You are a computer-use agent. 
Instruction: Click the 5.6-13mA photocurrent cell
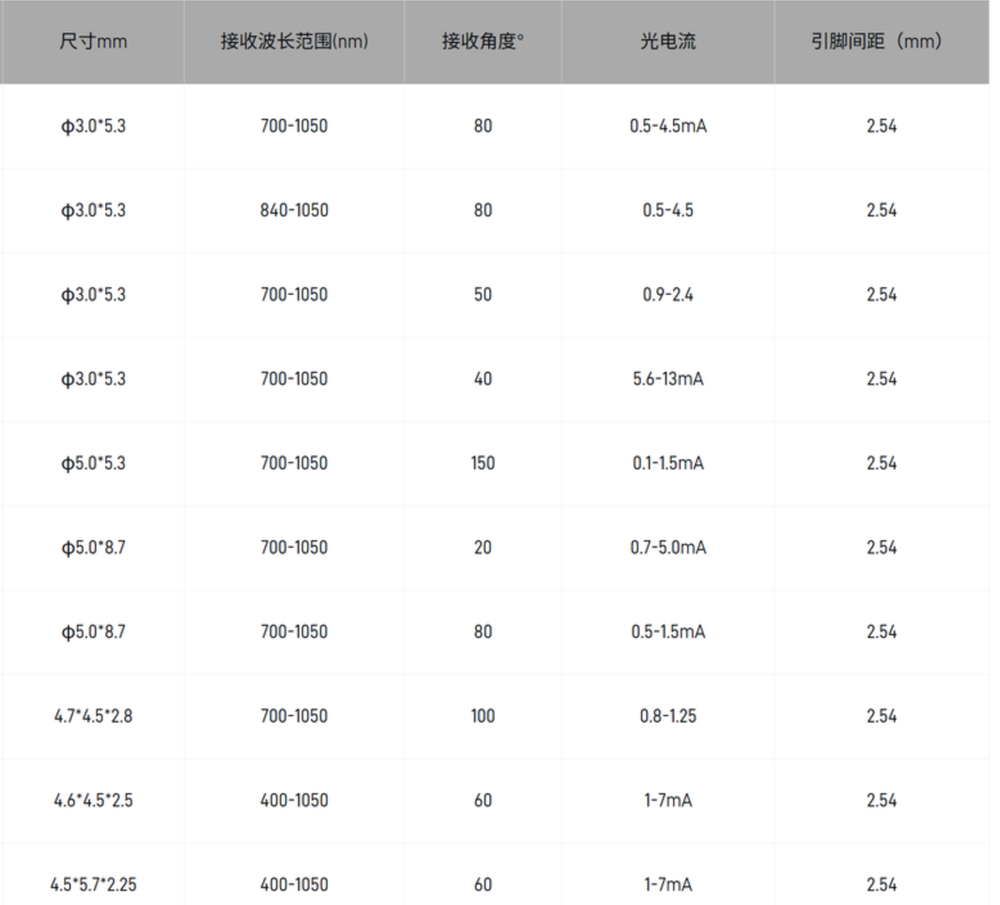(x=668, y=379)
